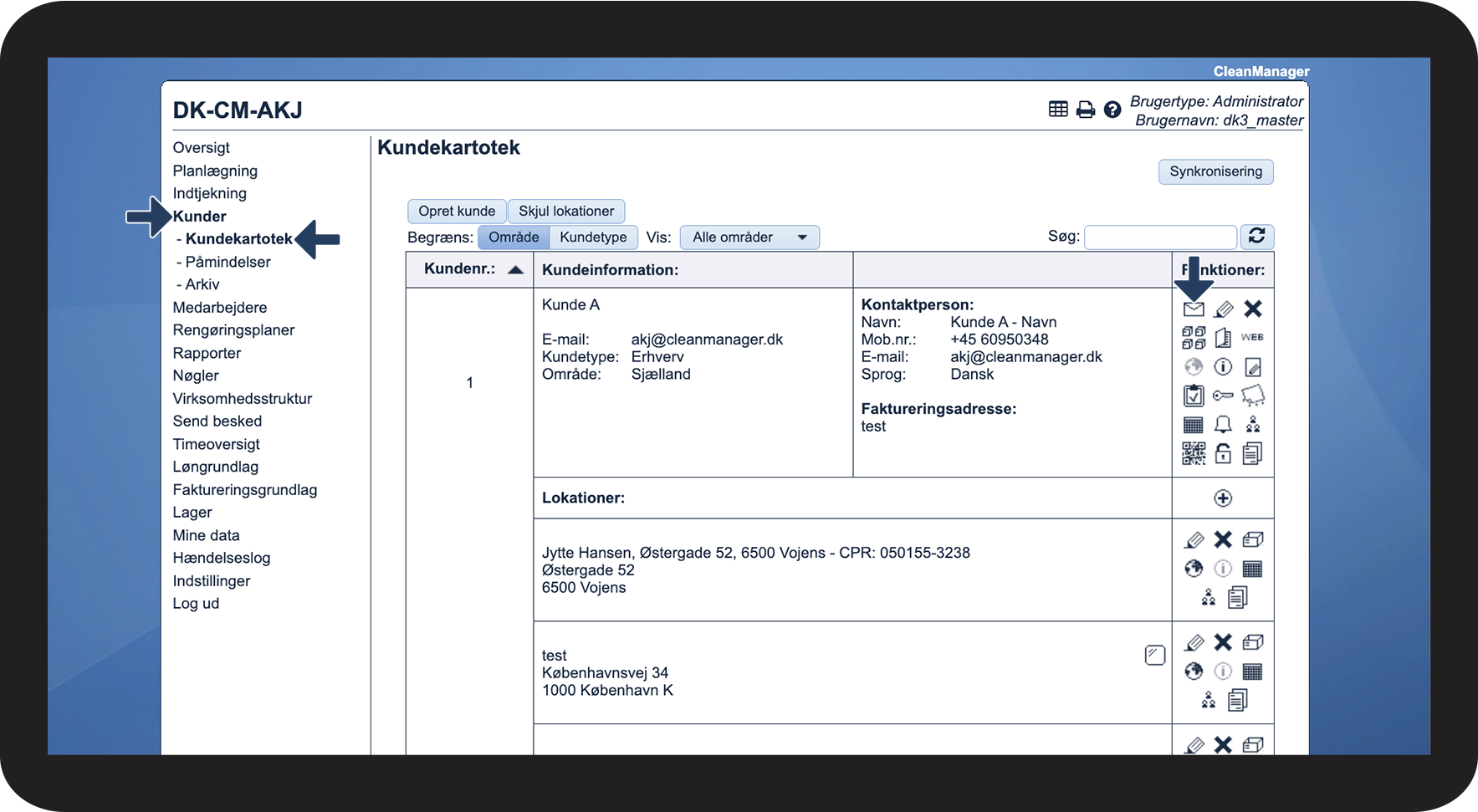The height and width of the screenshot is (812, 1478).
Task: Click the refresh icon beside the search field
Action: click(1256, 237)
